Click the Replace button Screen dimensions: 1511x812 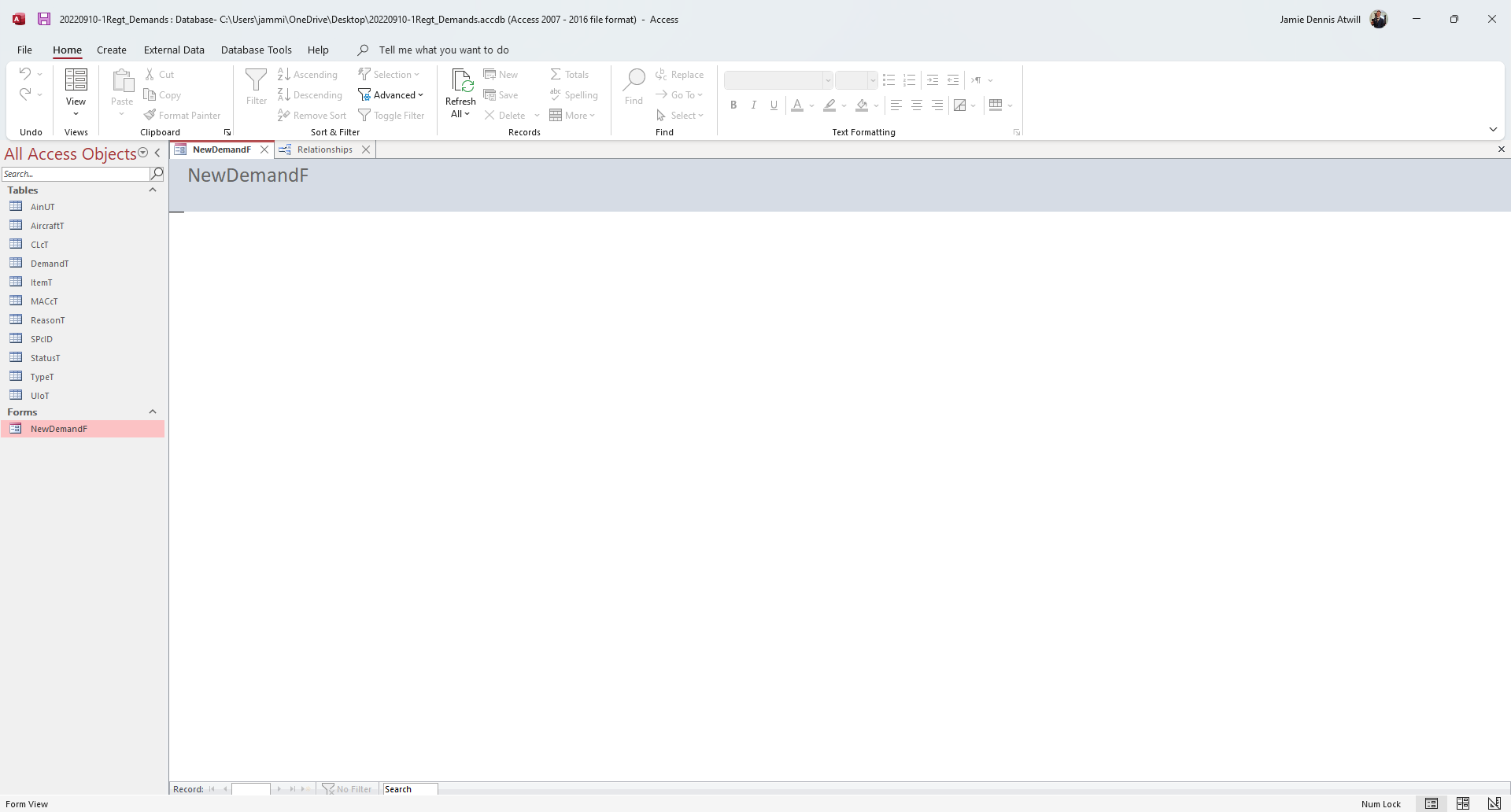point(680,75)
